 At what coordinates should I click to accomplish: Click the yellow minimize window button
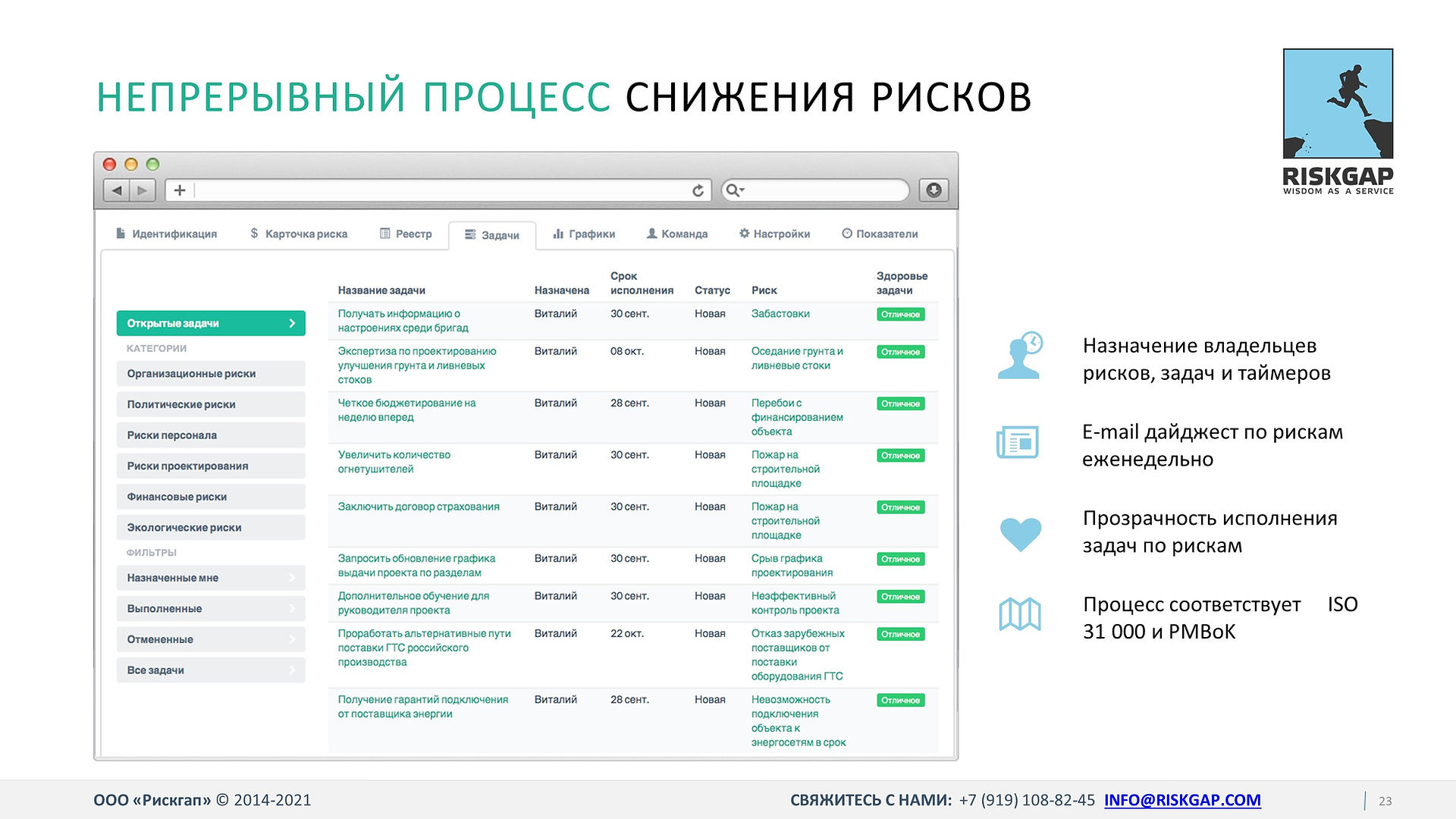pyautogui.click(x=131, y=164)
